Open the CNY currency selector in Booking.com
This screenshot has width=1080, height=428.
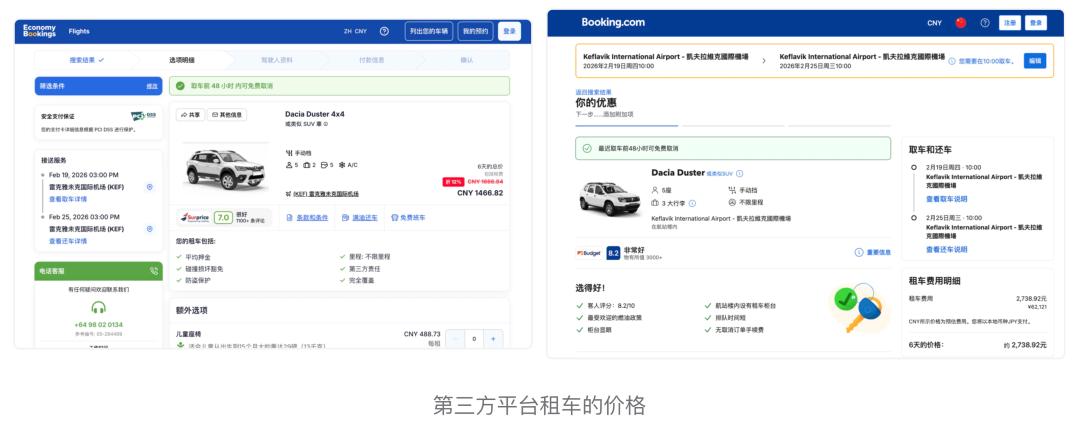pos(935,23)
